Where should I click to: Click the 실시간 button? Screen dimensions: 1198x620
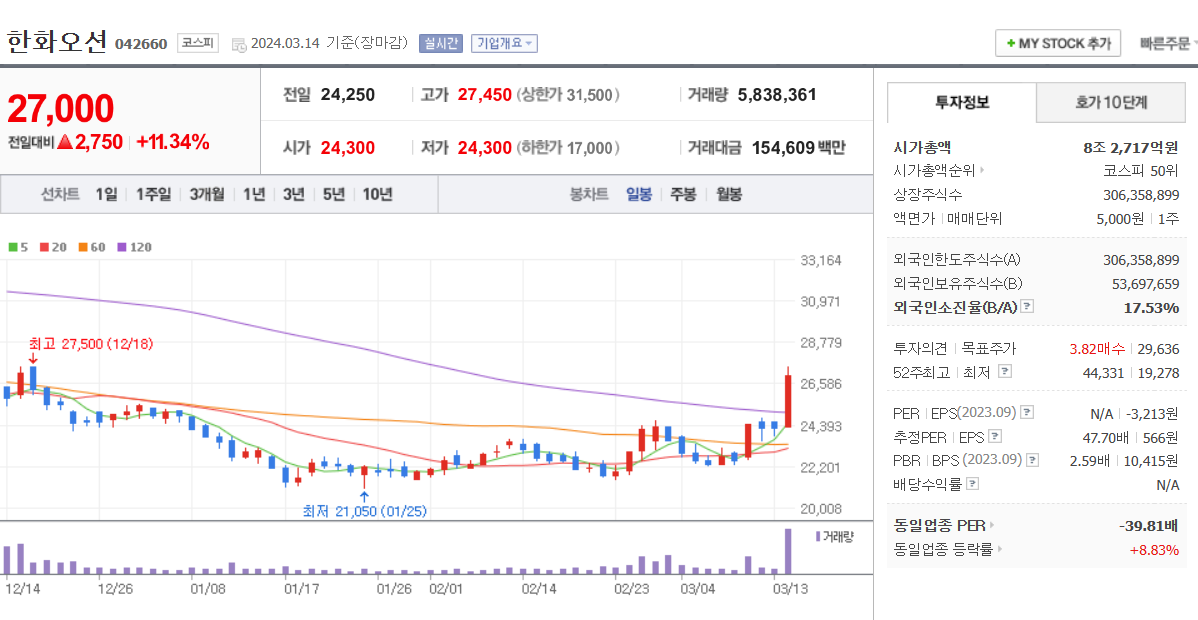[x=441, y=44]
